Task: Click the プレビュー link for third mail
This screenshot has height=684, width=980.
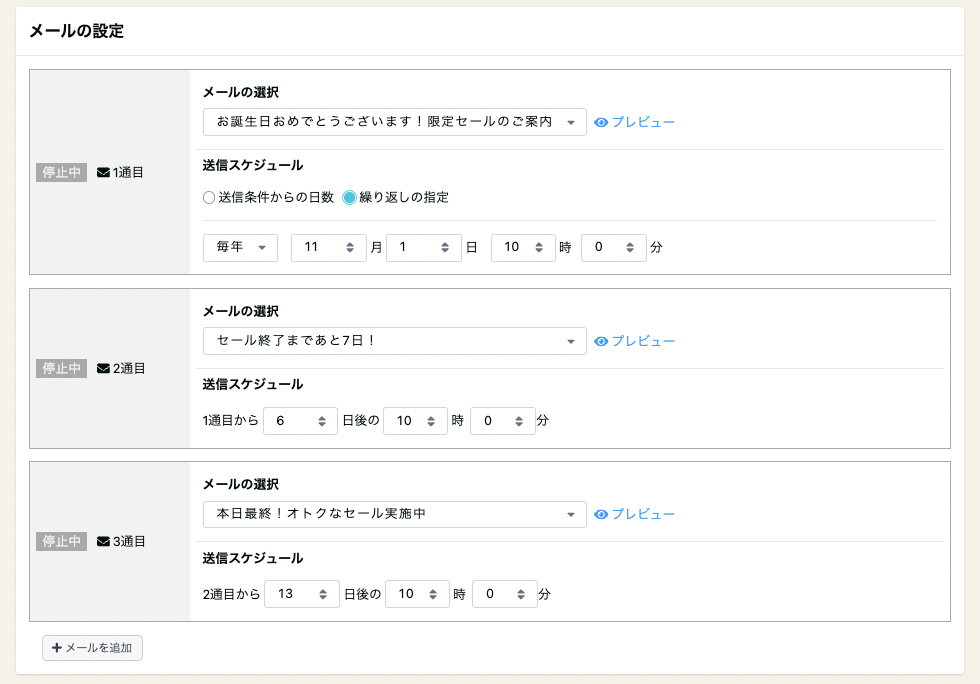Action: pos(643,514)
